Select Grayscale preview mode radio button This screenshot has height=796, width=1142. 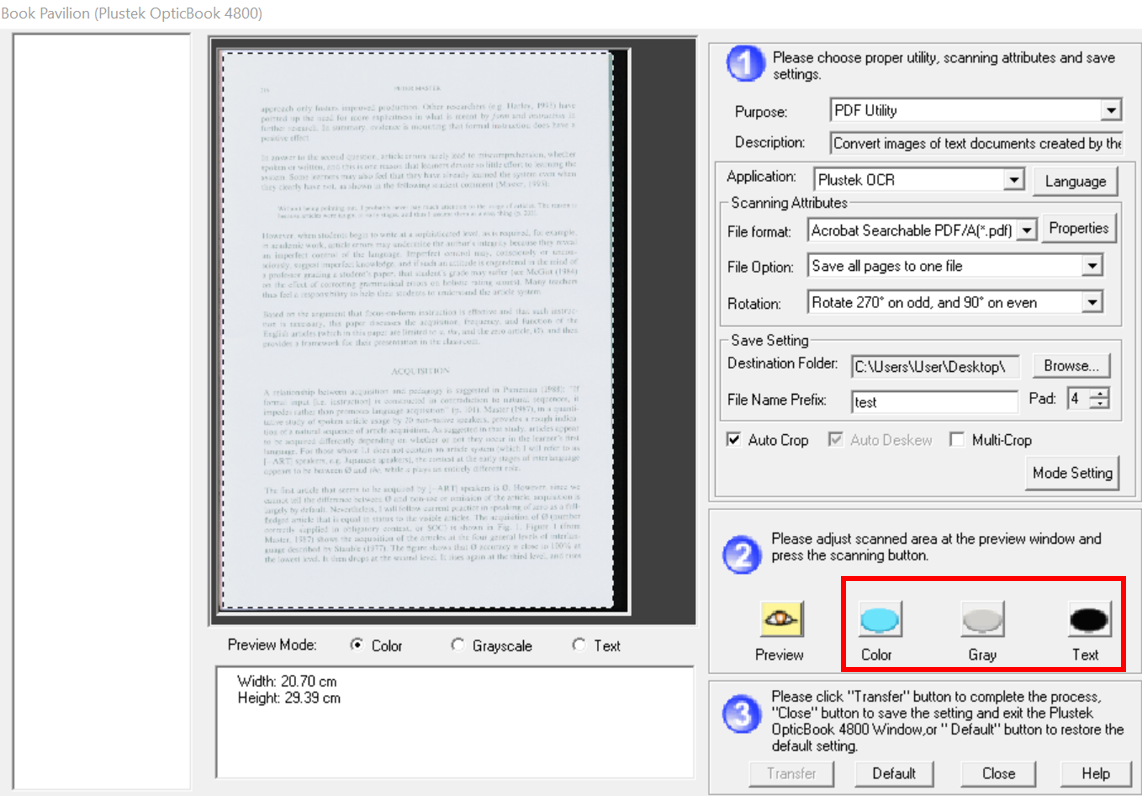point(458,646)
